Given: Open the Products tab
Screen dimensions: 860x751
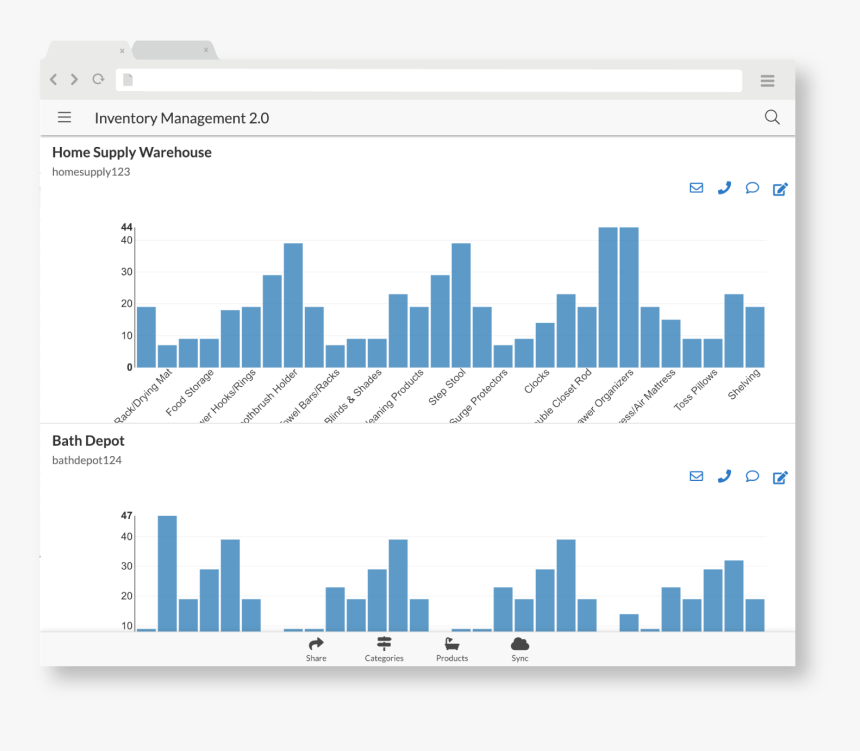Looking at the screenshot, I should pos(452,649).
